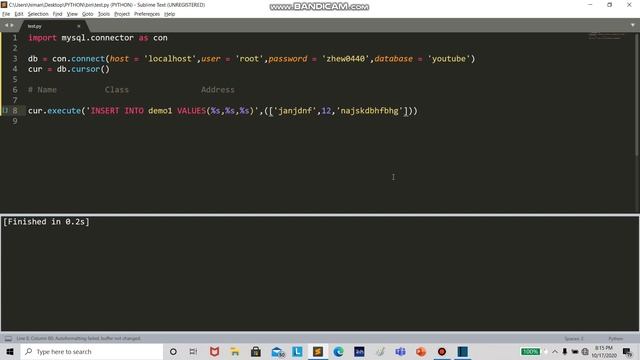Open the Edit menu
The width and height of the screenshot is (640, 360).
coord(19,14)
